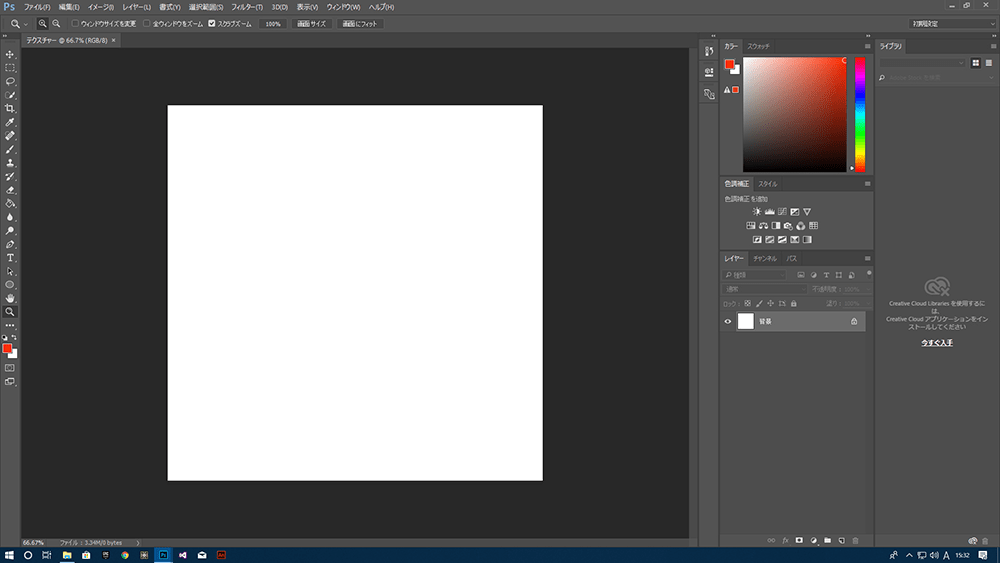This screenshot has height=563, width=1000.
Task: Click the 今すぐ入手 link
Action: click(936, 343)
